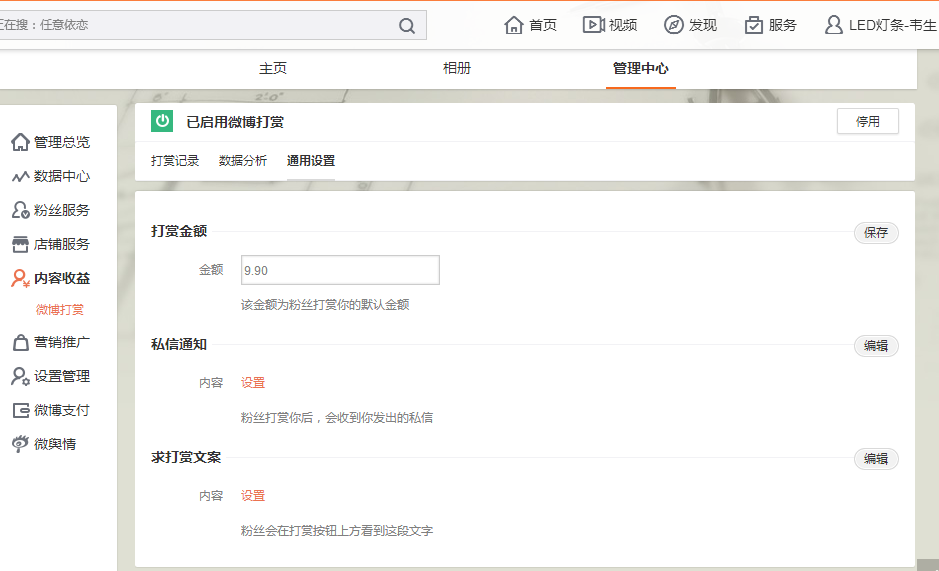Switch to the 相册 tab

[457, 68]
